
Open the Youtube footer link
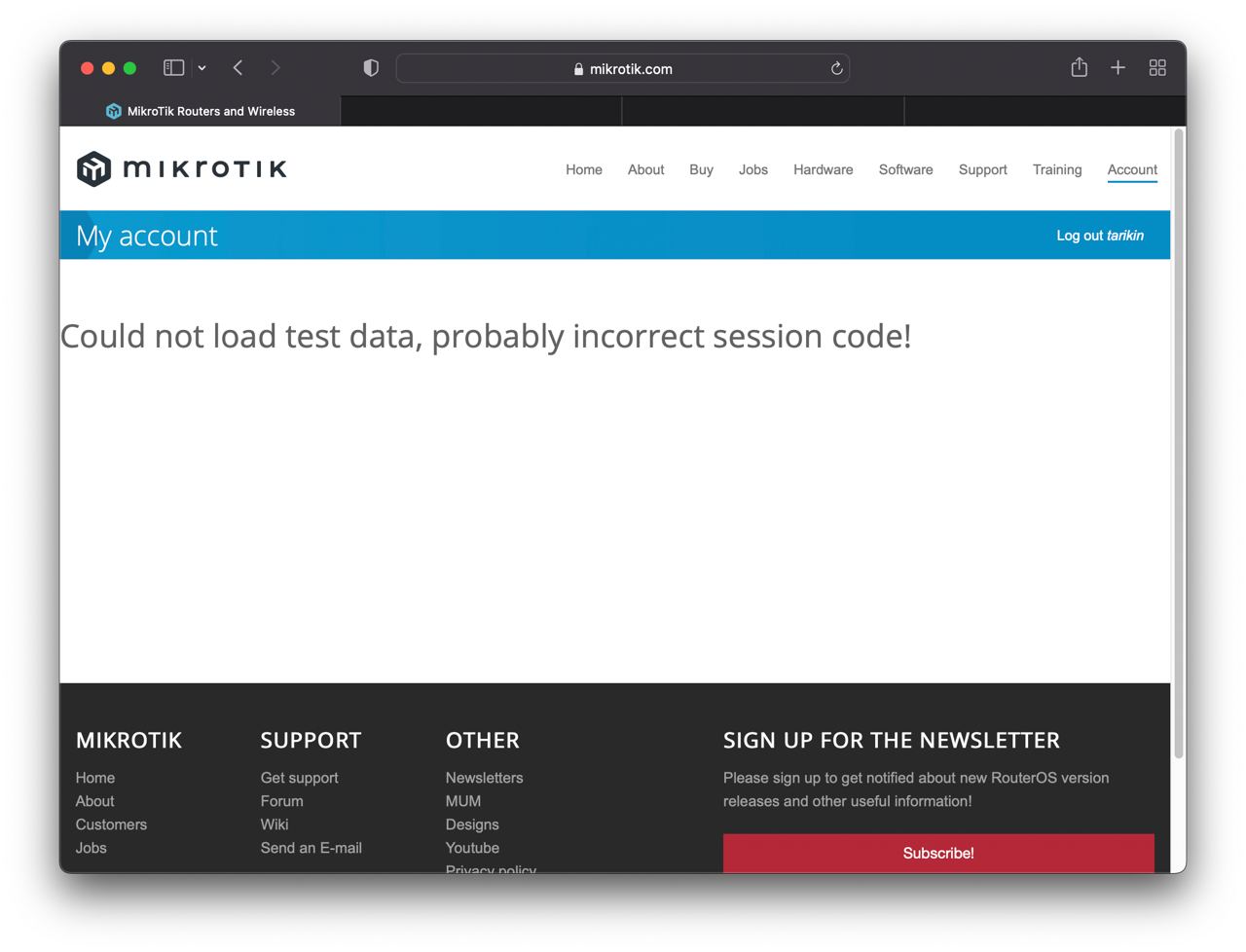click(x=472, y=848)
